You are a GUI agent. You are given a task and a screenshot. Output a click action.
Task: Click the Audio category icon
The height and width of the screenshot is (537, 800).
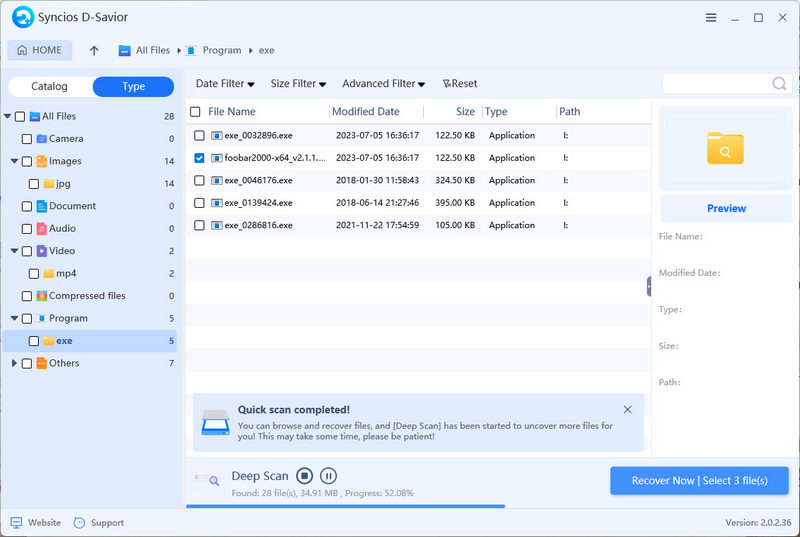pos(42,228)
